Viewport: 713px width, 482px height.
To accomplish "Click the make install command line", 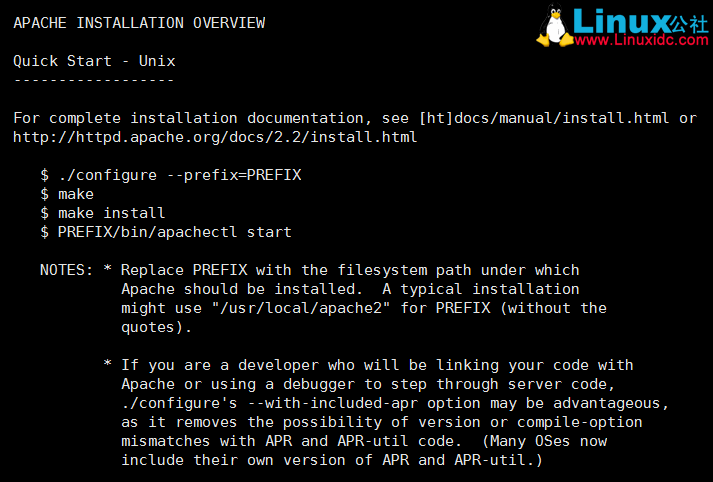I will [x=102, y=213].
